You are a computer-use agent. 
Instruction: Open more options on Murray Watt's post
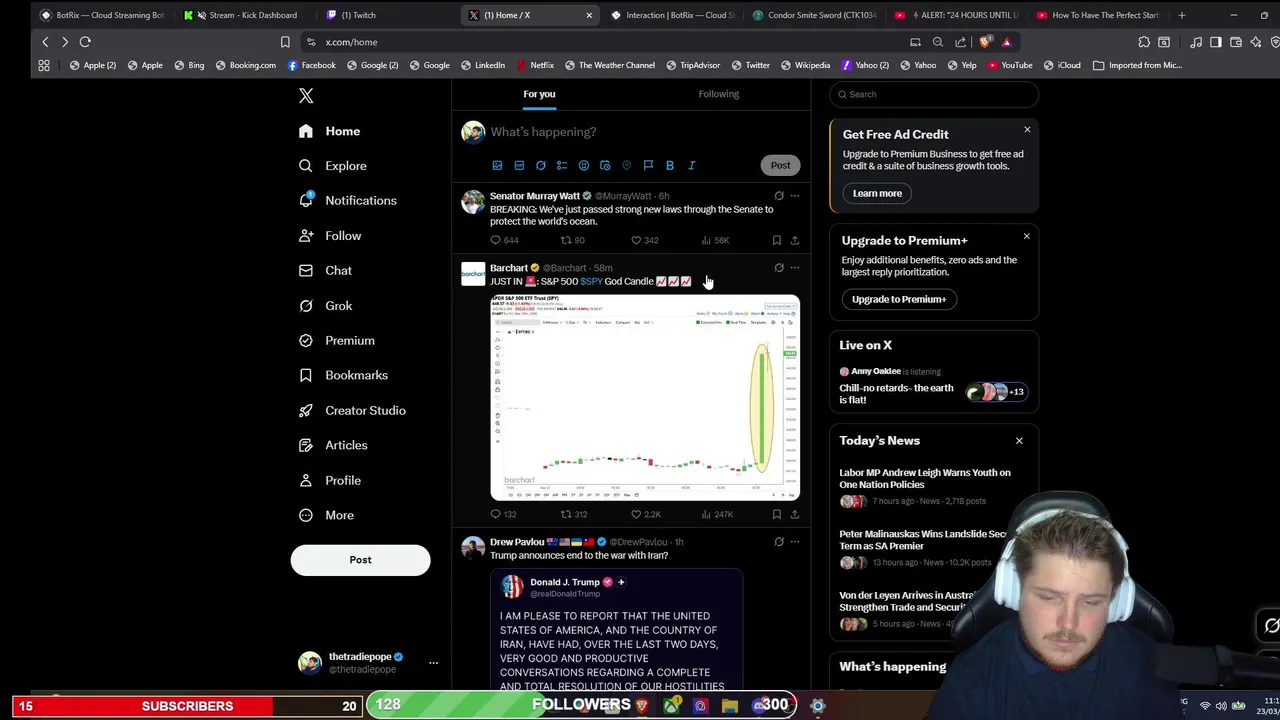coord(795,196)
